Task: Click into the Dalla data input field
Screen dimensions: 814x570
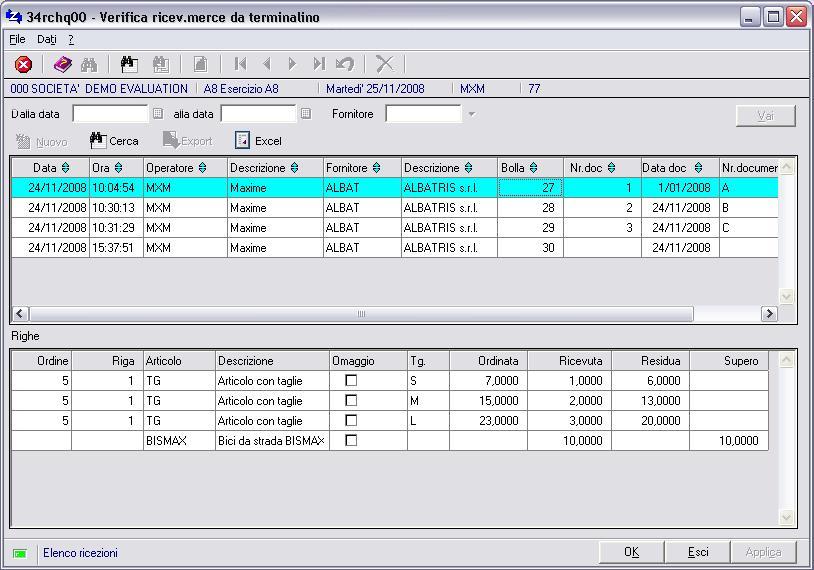Action: pos(110,114)
